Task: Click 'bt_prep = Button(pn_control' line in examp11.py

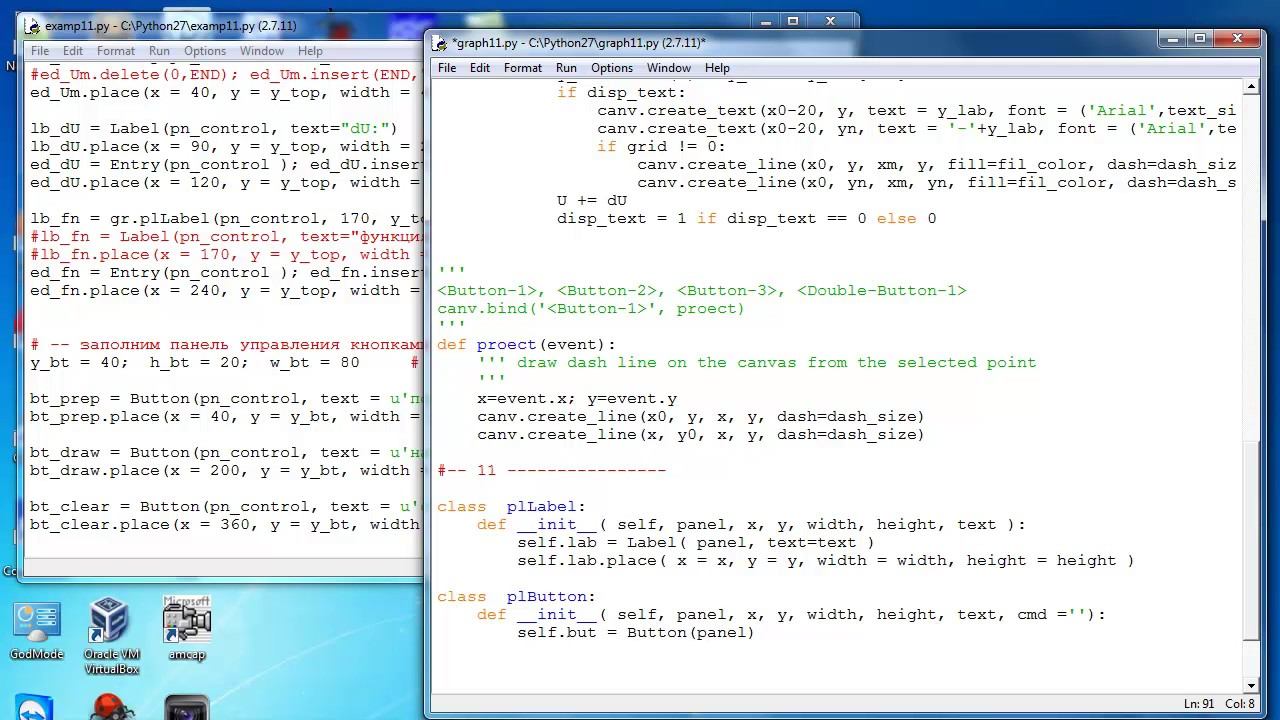Action: click(226, 399)
